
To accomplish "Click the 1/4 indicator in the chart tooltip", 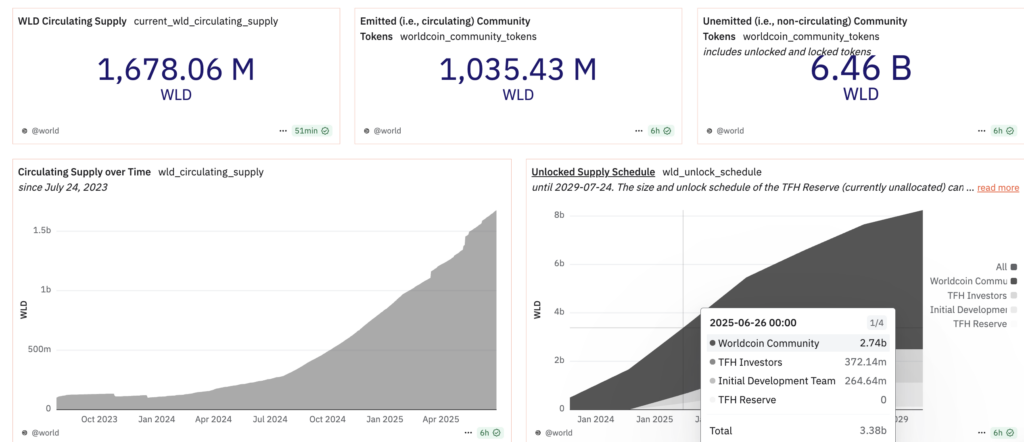I will click(x=876, y=323).
